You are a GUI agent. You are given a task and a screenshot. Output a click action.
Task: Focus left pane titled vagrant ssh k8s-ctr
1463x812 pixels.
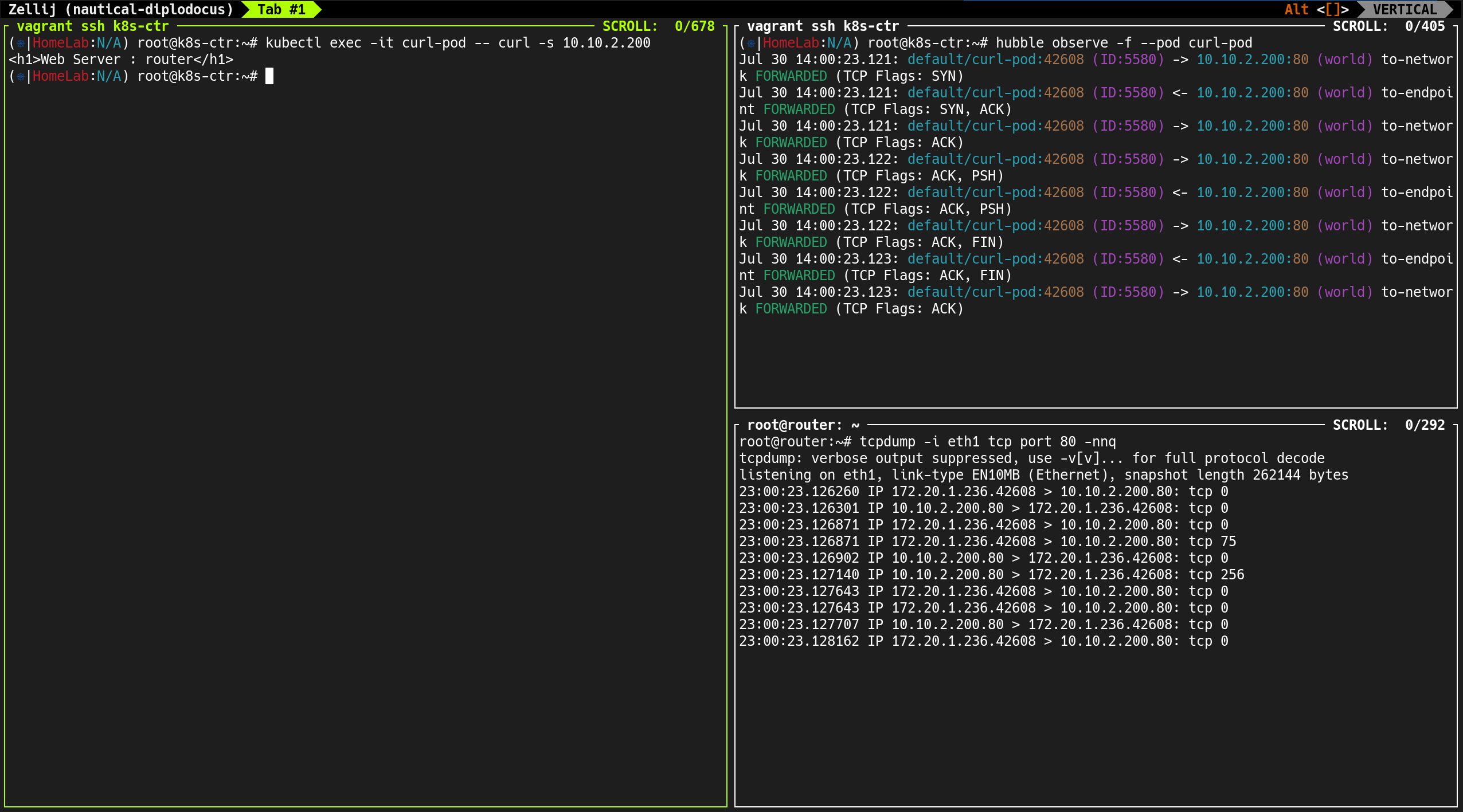92,26
